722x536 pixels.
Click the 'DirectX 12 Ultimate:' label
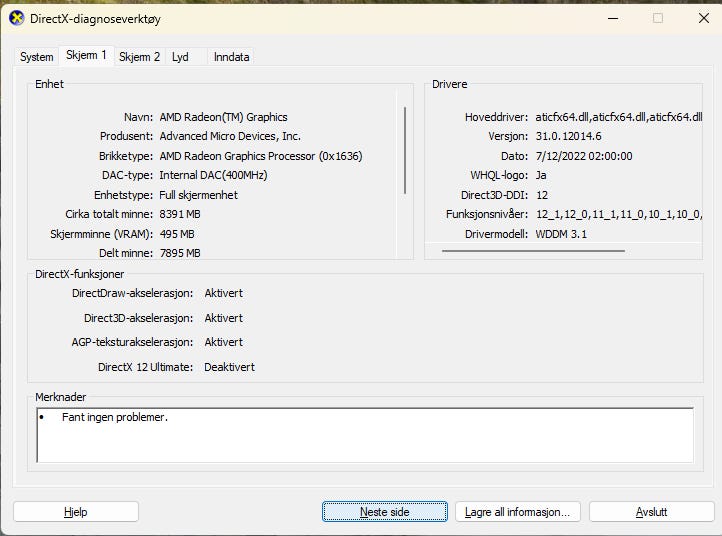coord(146,367)
